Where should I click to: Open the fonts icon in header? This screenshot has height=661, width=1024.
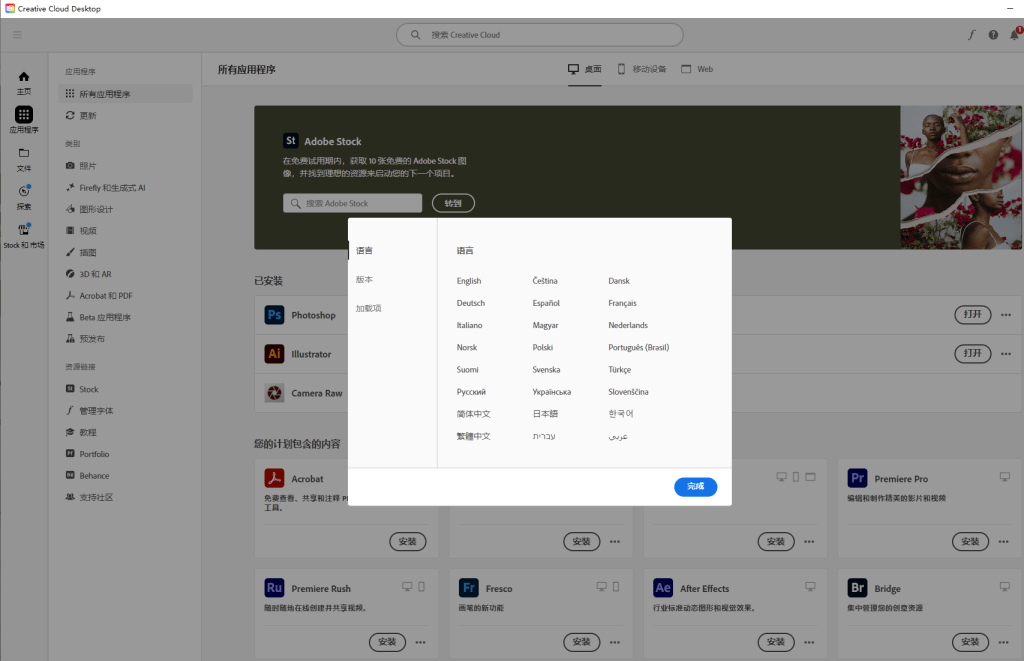(x=971, y=35)
